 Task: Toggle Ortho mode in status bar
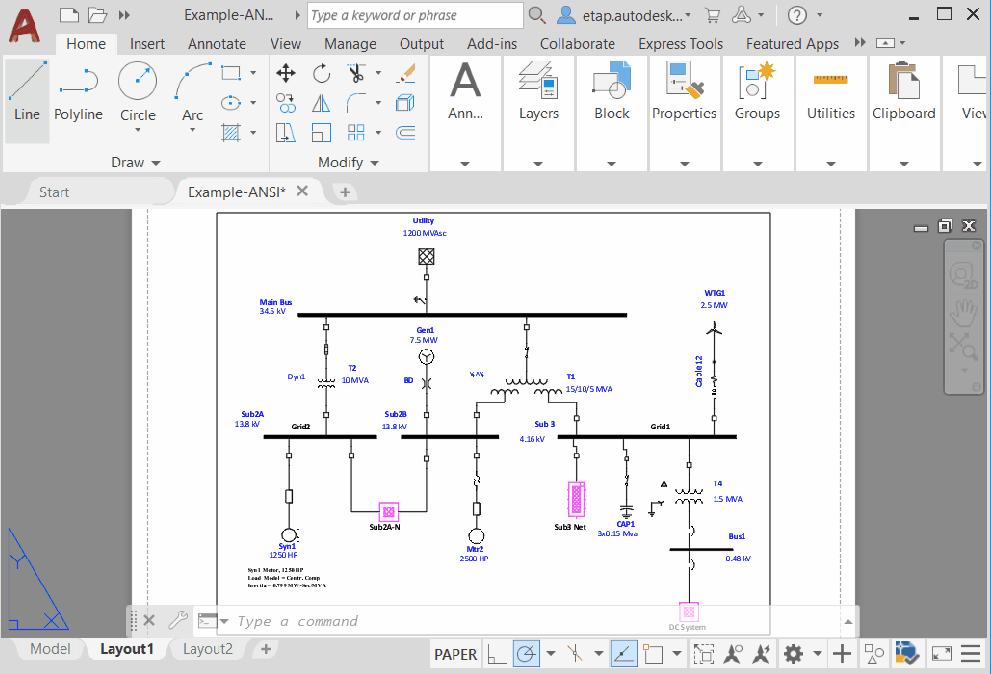click(x=496, y=654)
